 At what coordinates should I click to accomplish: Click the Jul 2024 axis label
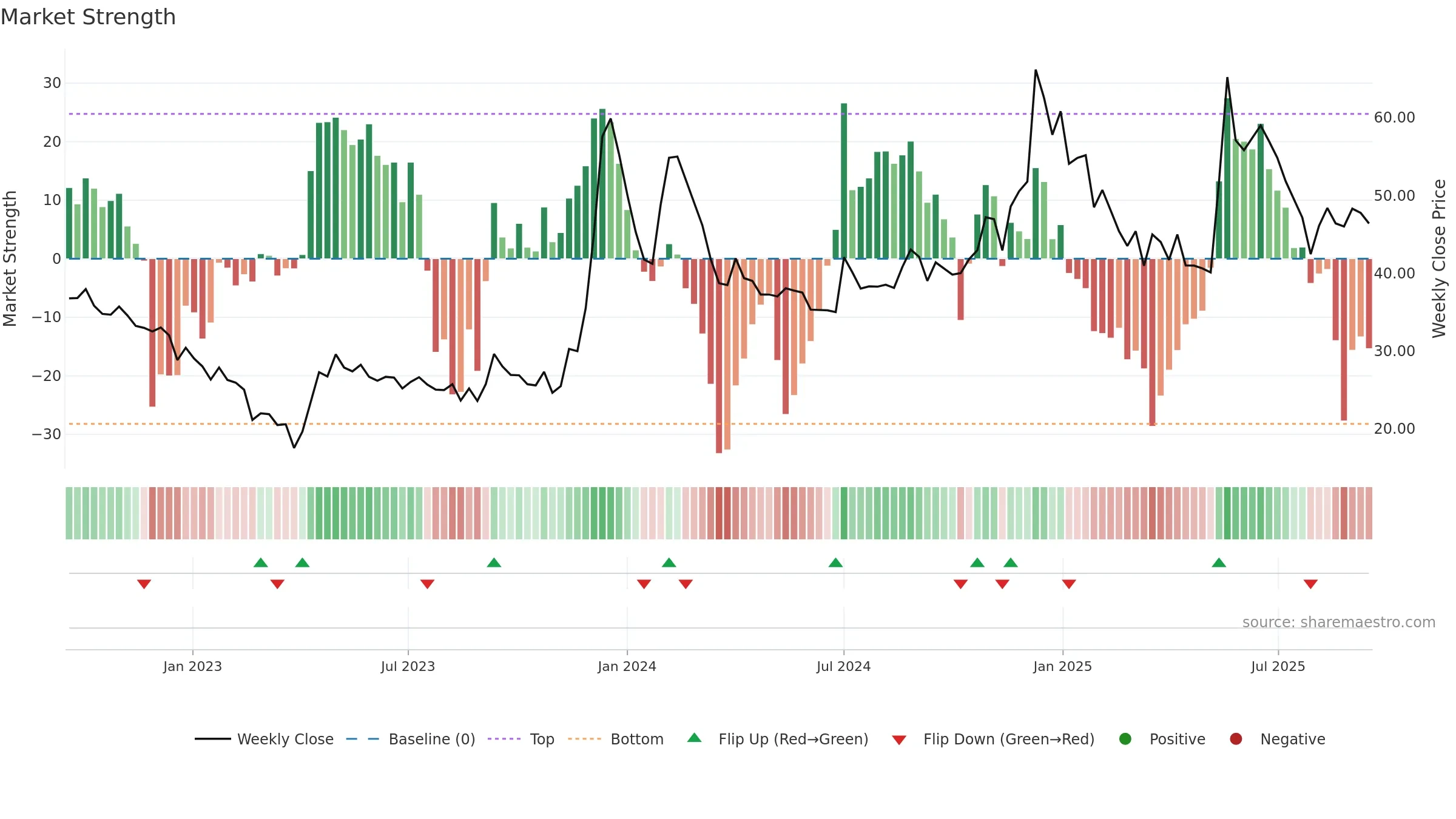(x=843, y=666)
